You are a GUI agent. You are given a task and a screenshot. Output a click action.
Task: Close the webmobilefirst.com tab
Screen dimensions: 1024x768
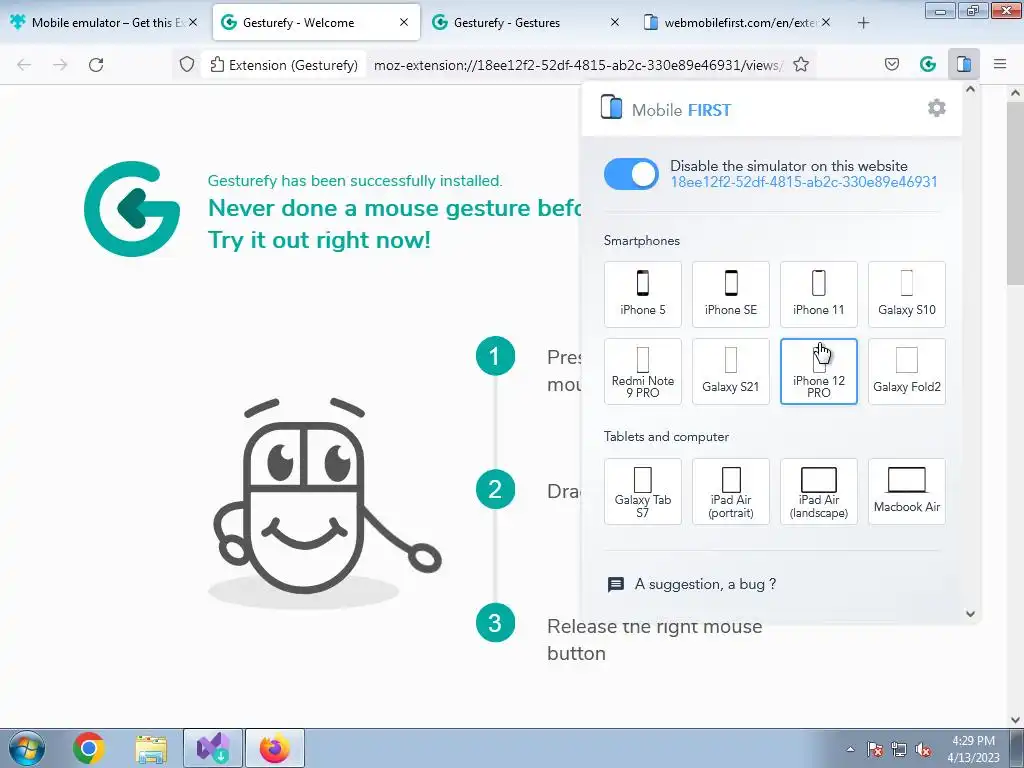click(826, 23)
